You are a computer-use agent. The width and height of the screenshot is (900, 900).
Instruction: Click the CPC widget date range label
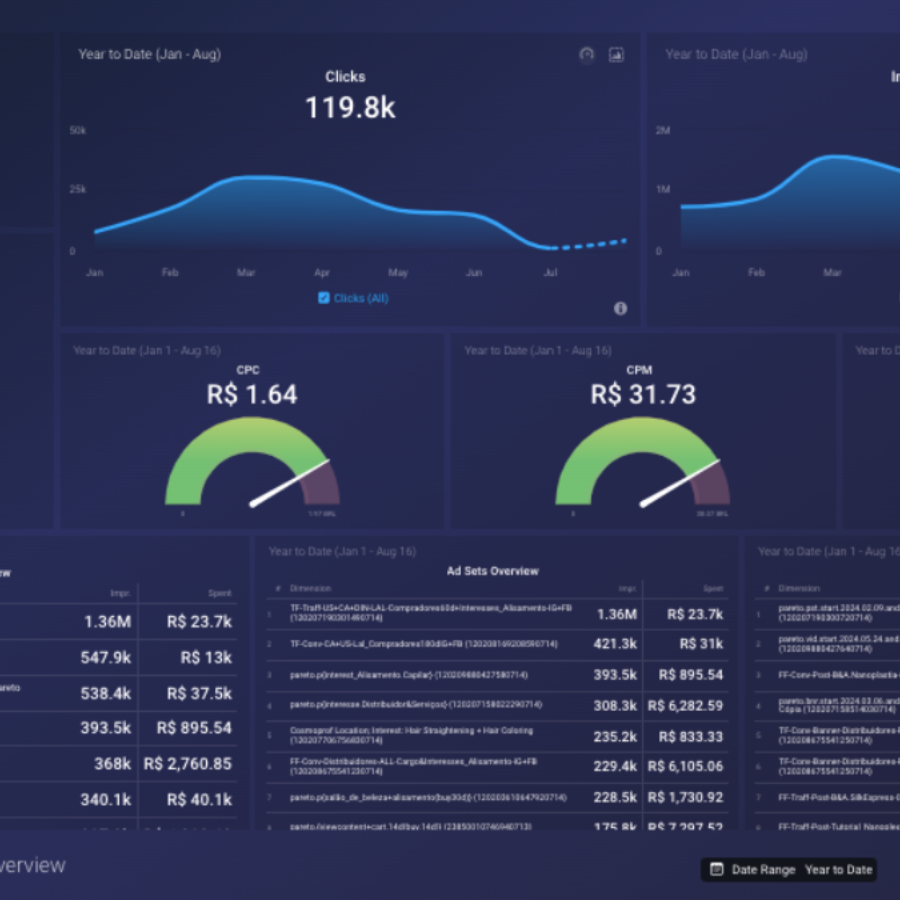[x=147, y=350]
